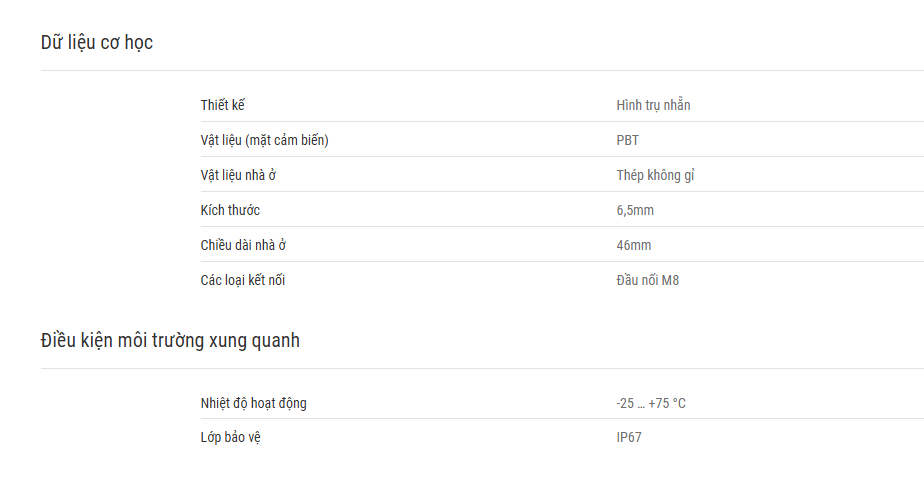Select the 'Chiều dài nhà ở' label
This screenshot has width=924, height=482.
tap(243, 245)
